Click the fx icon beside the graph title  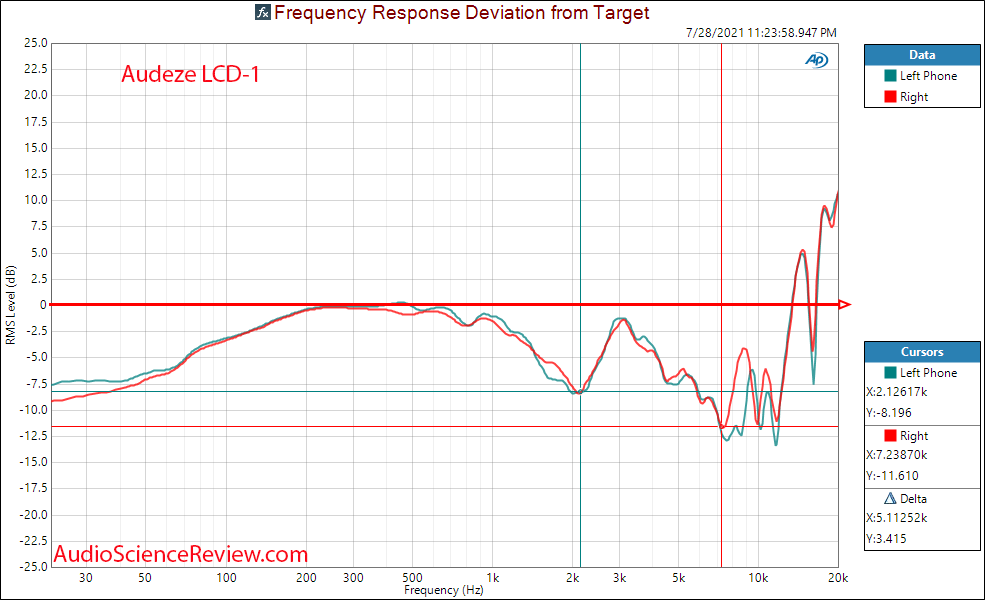pos(263,12)
